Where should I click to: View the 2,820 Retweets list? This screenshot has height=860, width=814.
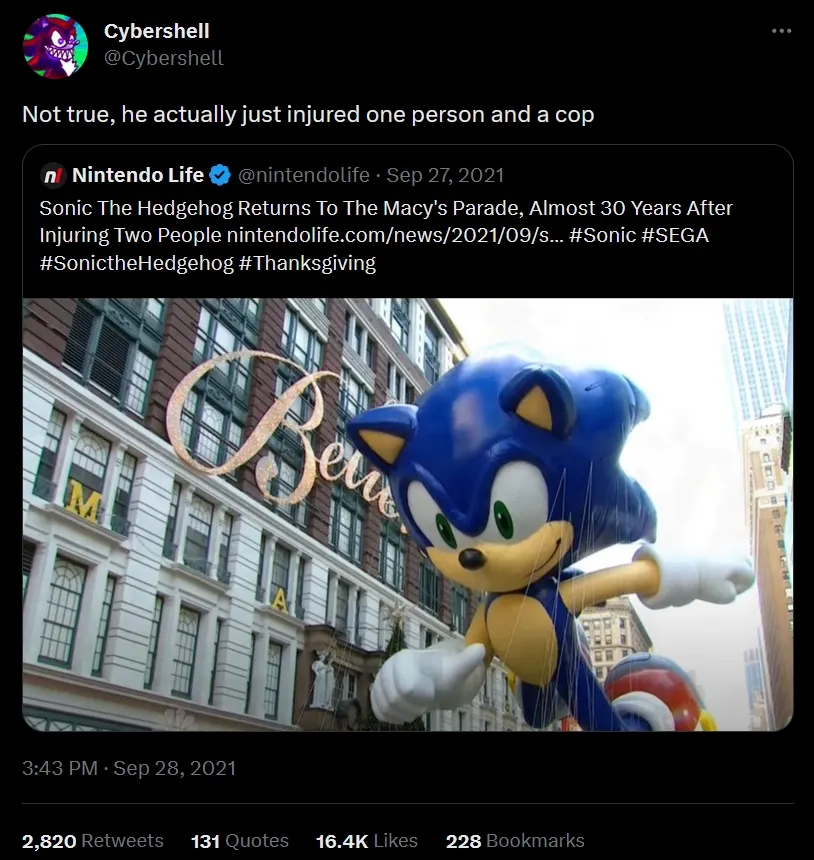[92, 840]
